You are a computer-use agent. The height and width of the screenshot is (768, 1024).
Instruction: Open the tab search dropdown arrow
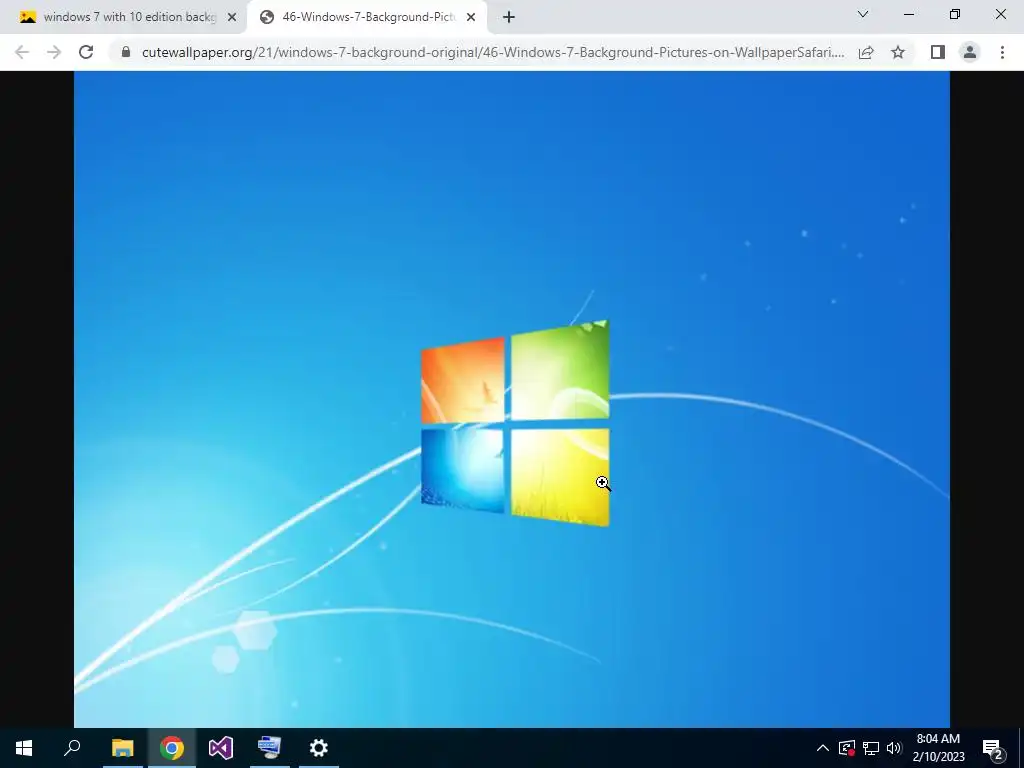863,14
